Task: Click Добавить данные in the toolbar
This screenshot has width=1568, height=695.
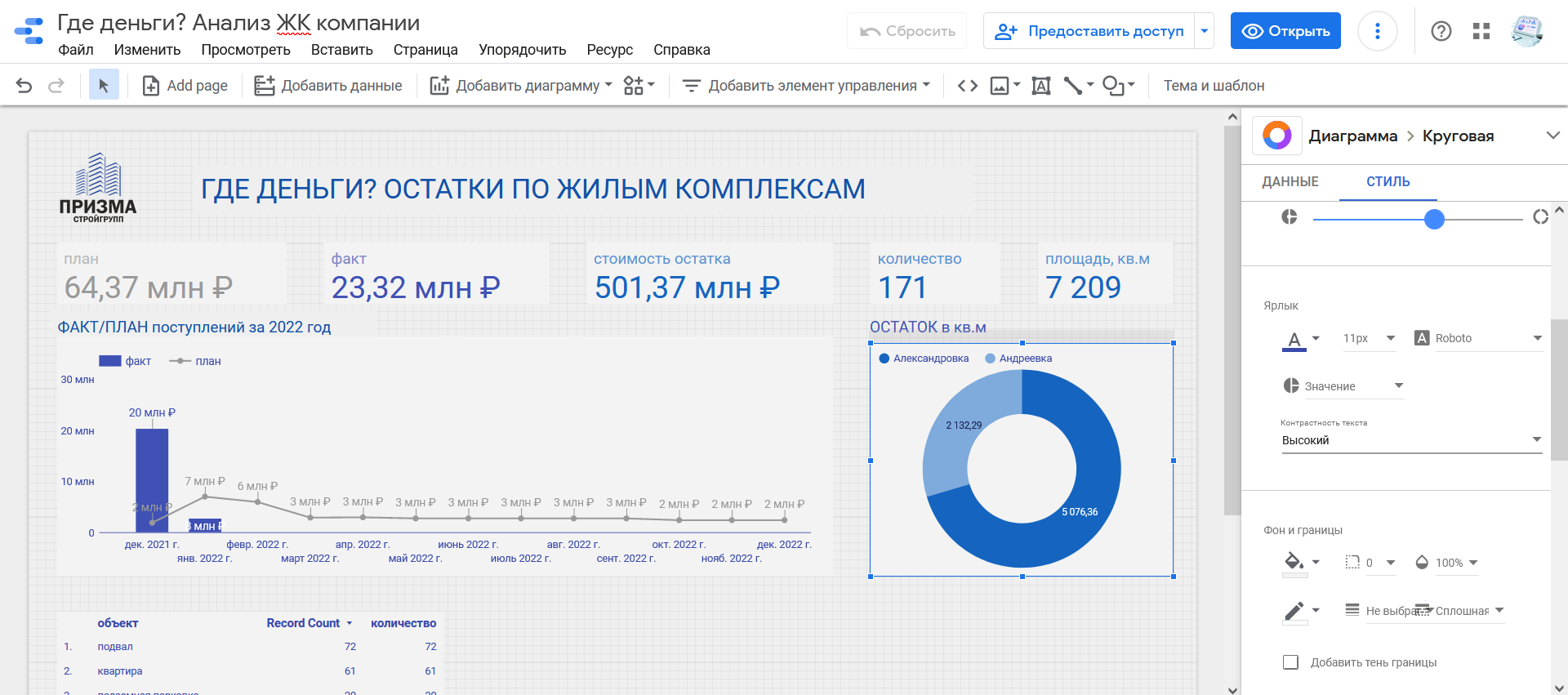Action: [327, 85]
